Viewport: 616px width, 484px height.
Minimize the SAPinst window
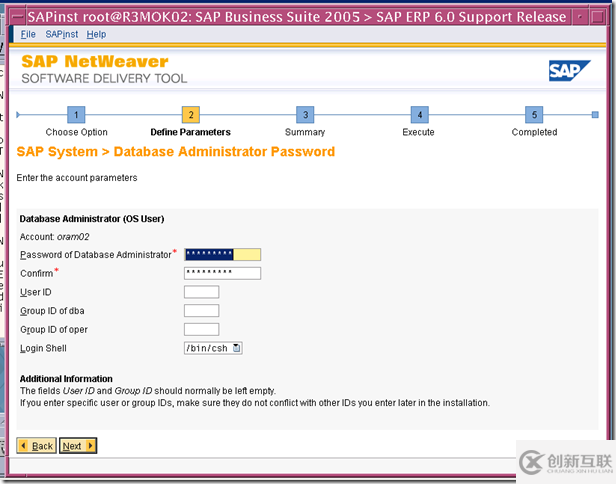tap(580, 17)
